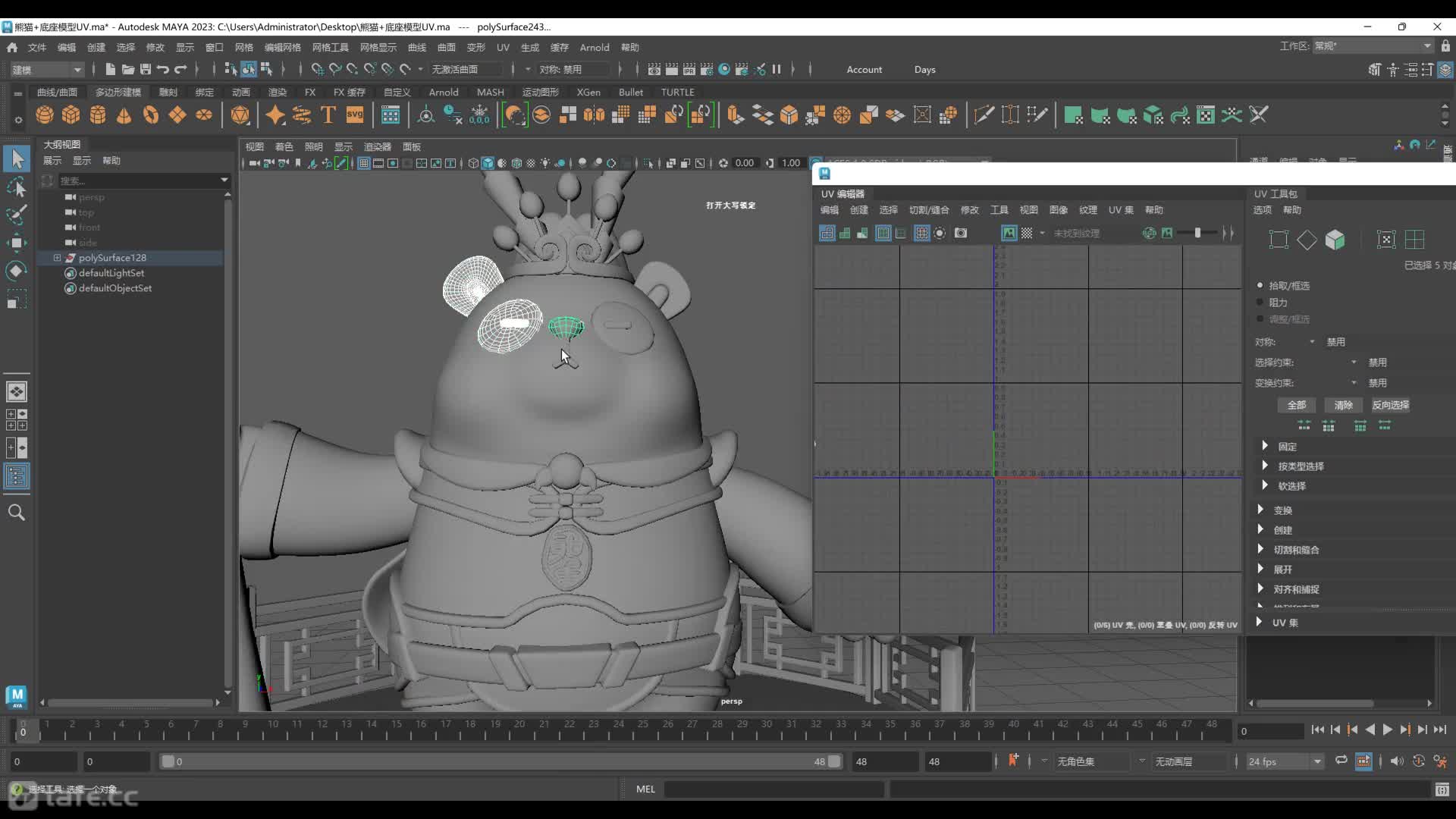The width and height of the screenshot is (1456, 819).
Task: Click the SVG tool shelf icon
Action: (x=355, y=115)
